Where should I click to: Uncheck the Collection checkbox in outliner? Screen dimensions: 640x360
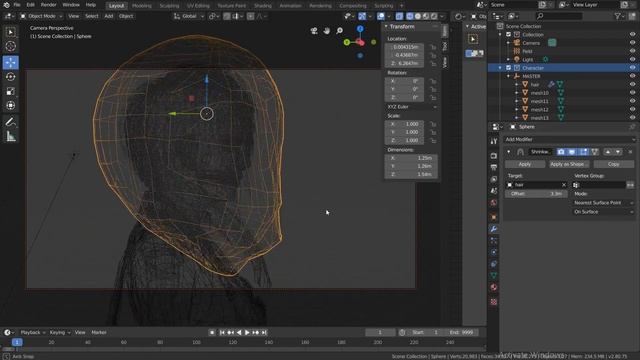point(509,35)
